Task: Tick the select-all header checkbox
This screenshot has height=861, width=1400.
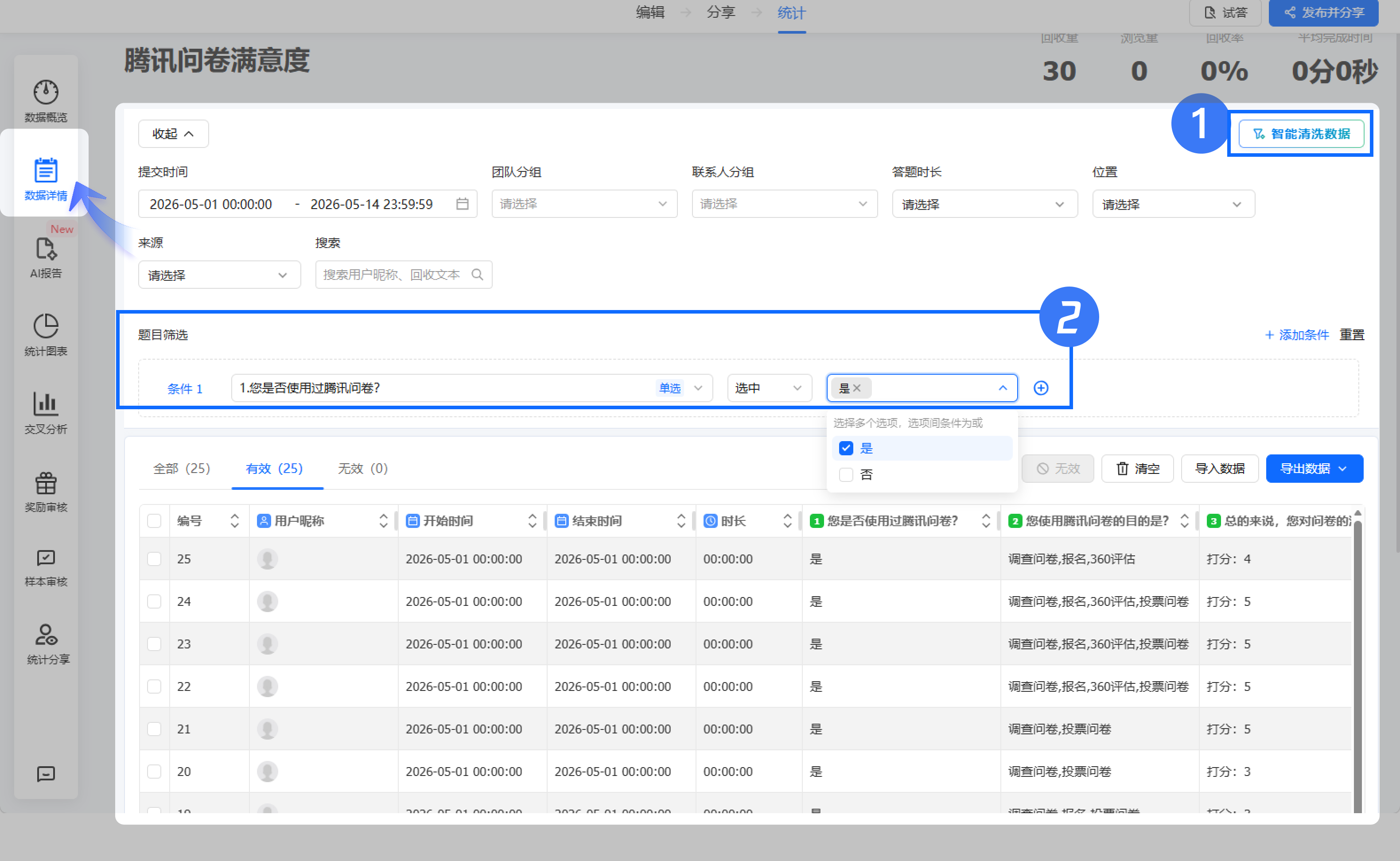Action: [x=154, y=520]
